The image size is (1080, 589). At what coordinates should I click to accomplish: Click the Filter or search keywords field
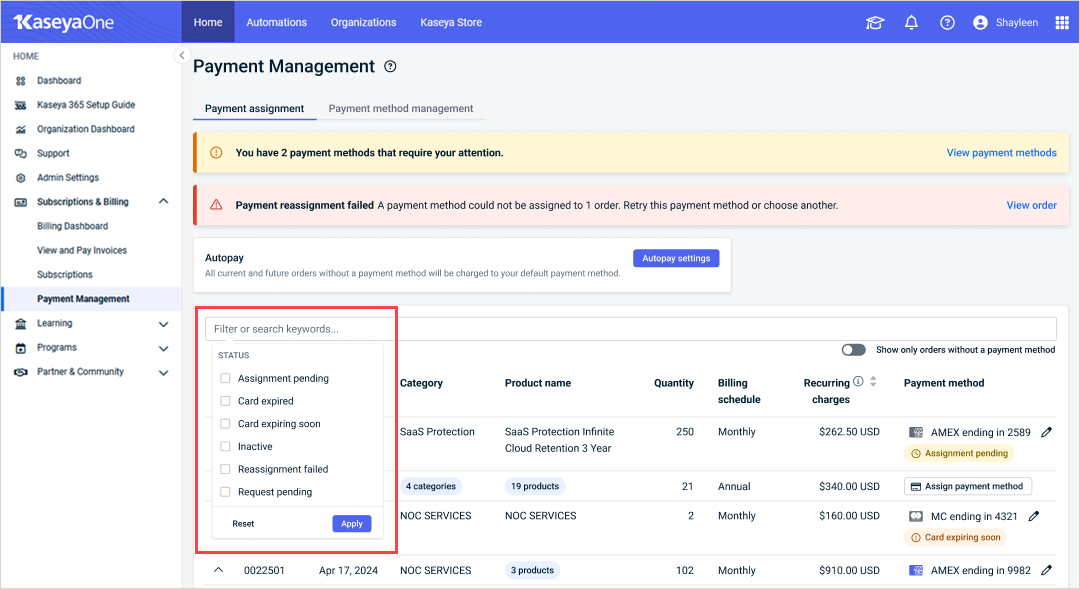630,329
